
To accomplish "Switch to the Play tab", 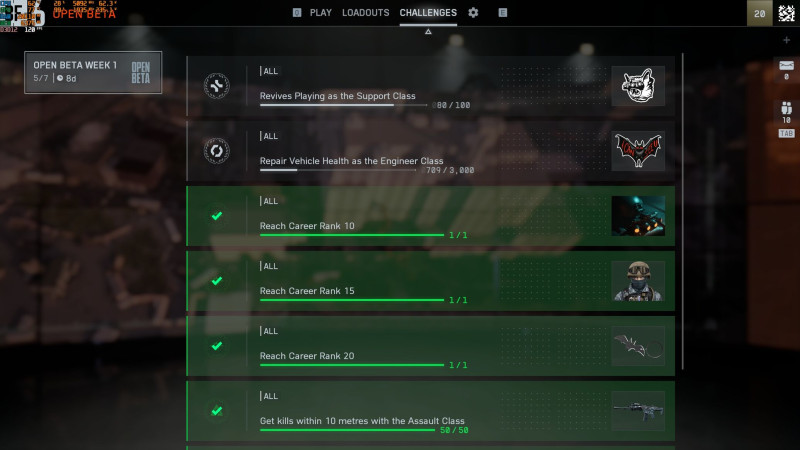I will click(320, 13).
